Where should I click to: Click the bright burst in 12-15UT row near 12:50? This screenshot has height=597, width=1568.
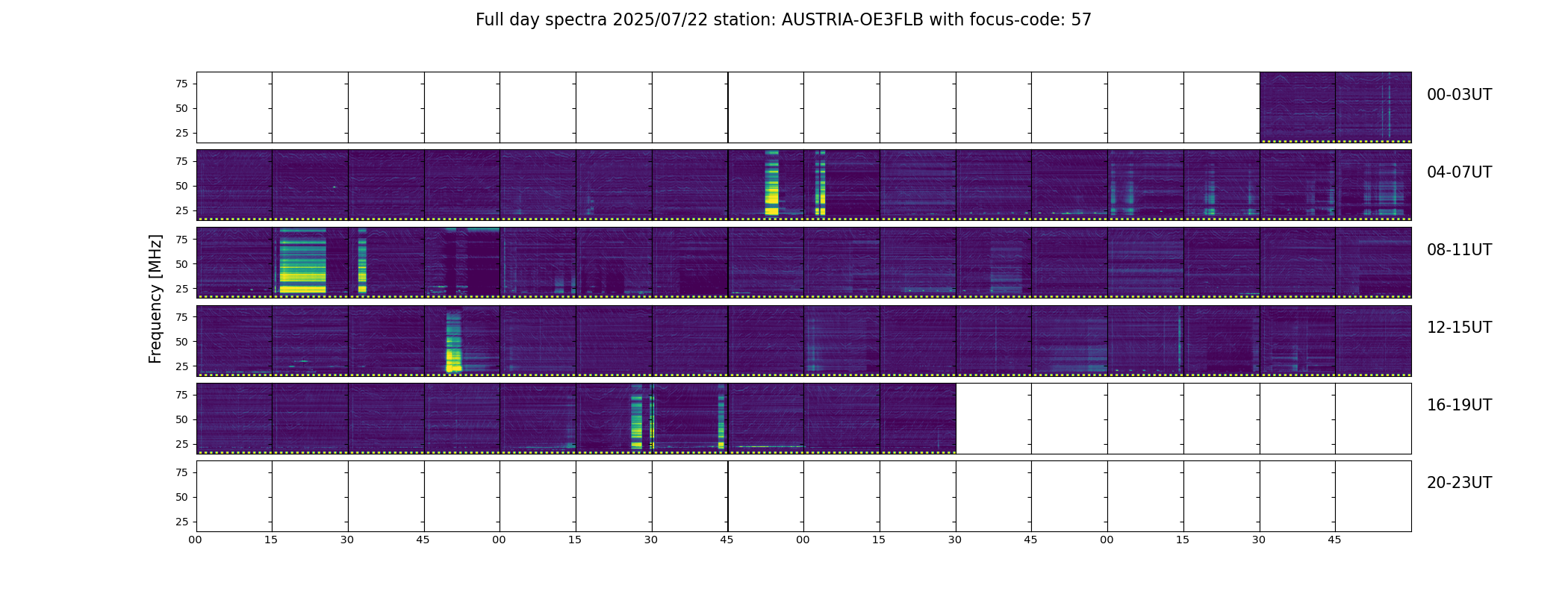(454, 341)
